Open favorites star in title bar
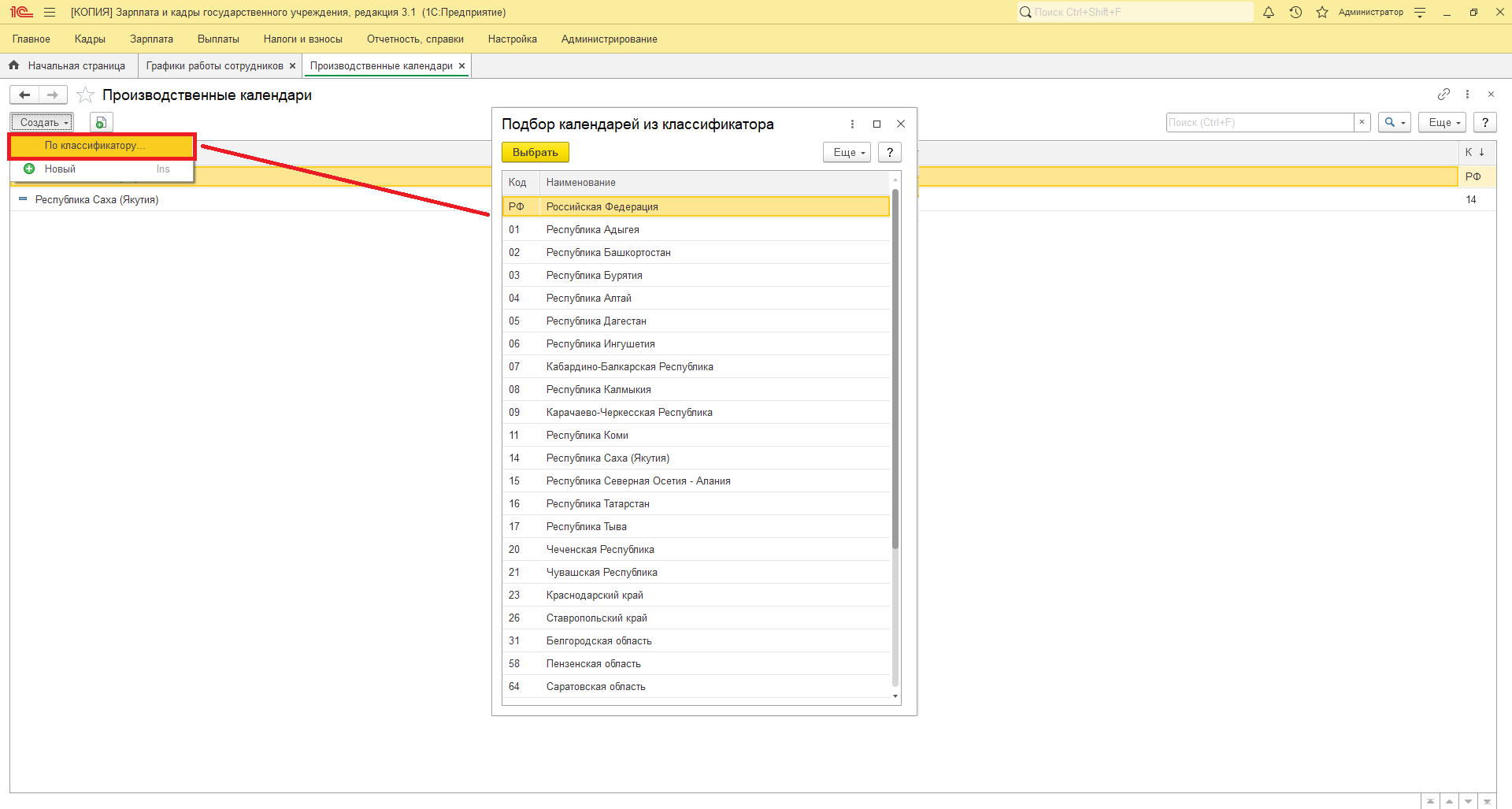This screenshot has height=809, width=1512. coord(1322,12)
